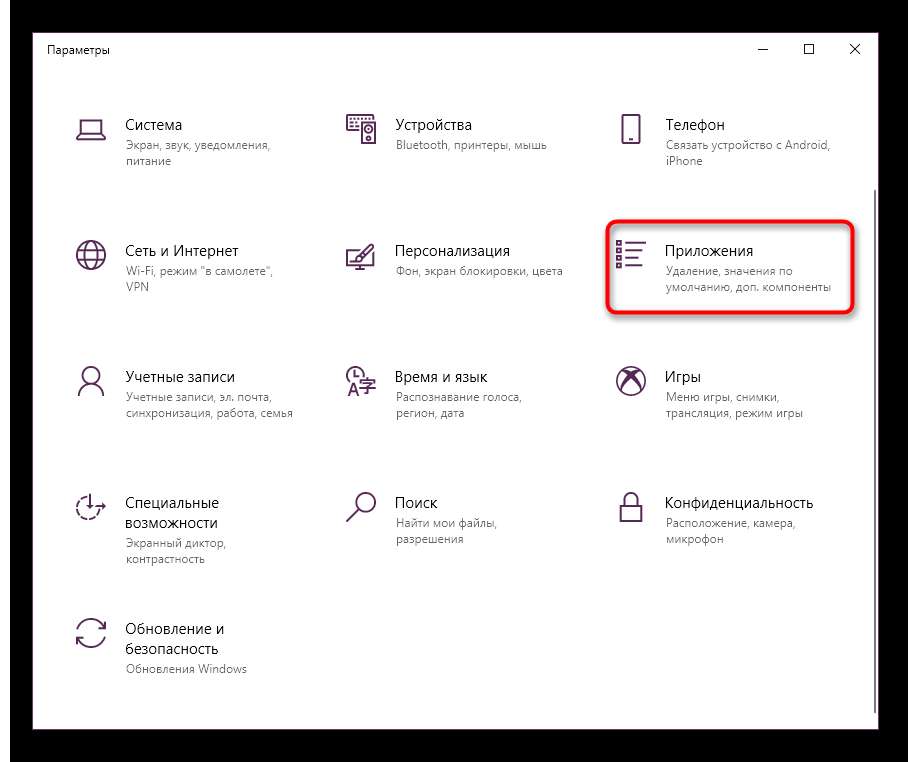The width and height of the screenshot is (911, 762).
Task: Open Приложения using the list icon
Action: pyautogui.click(x=630, y=255)
